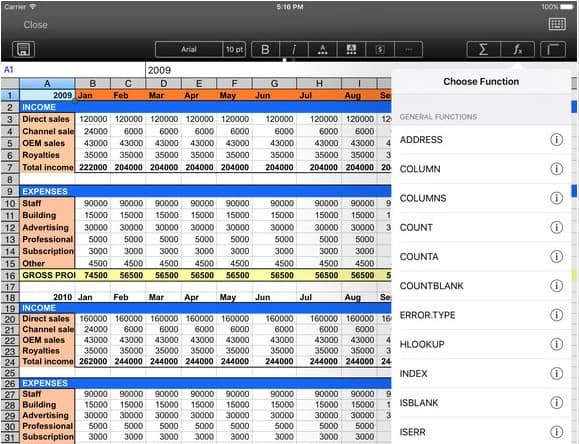Tap the formula bar showing 2009
Viewport: 579px width, 444px height.
pyautogui.click(x=268, y=70)
